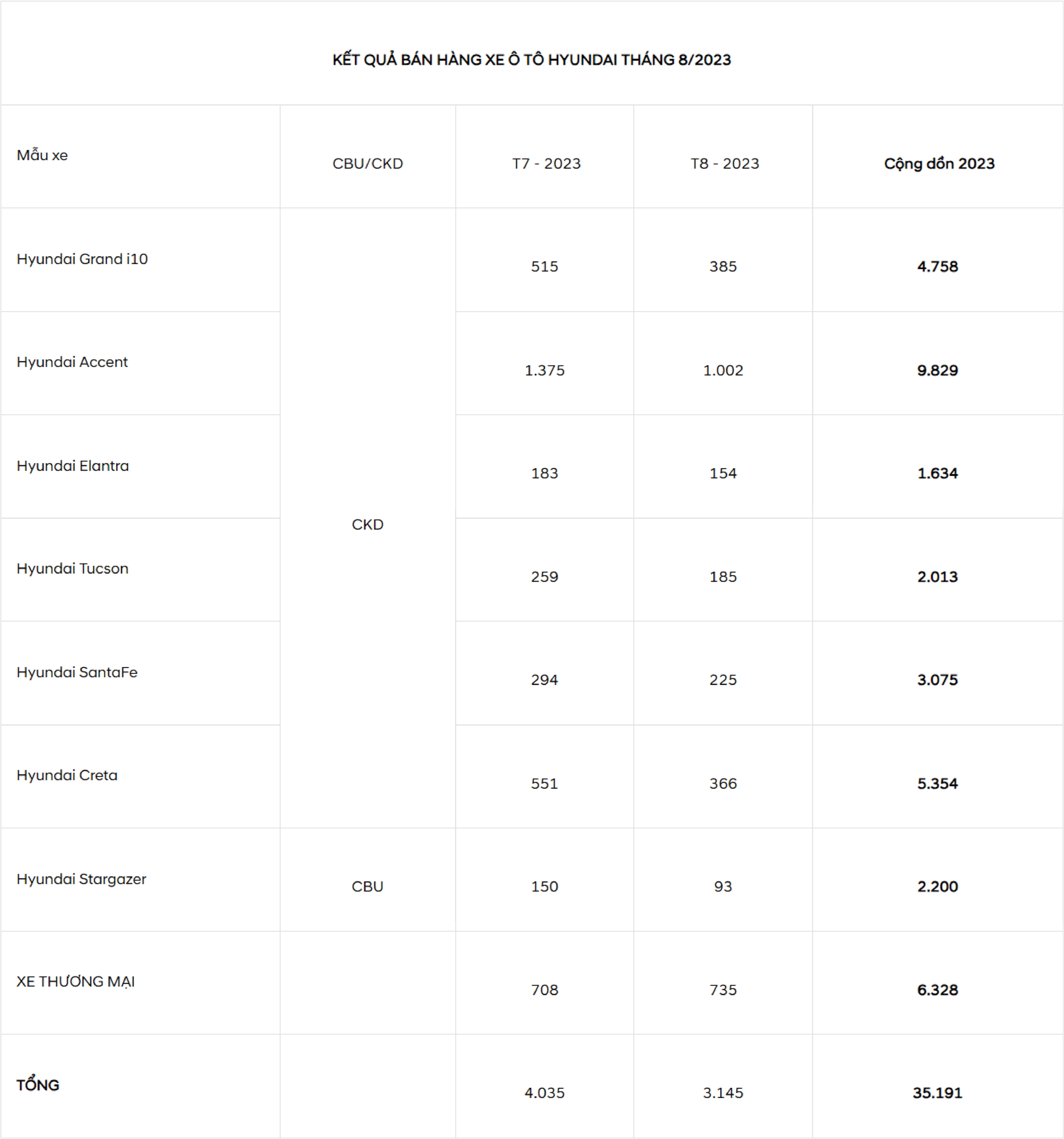The image size is (1064, 1139).
Task: Select the Accent cumulative value 9.829
Action: pos(938,370)
